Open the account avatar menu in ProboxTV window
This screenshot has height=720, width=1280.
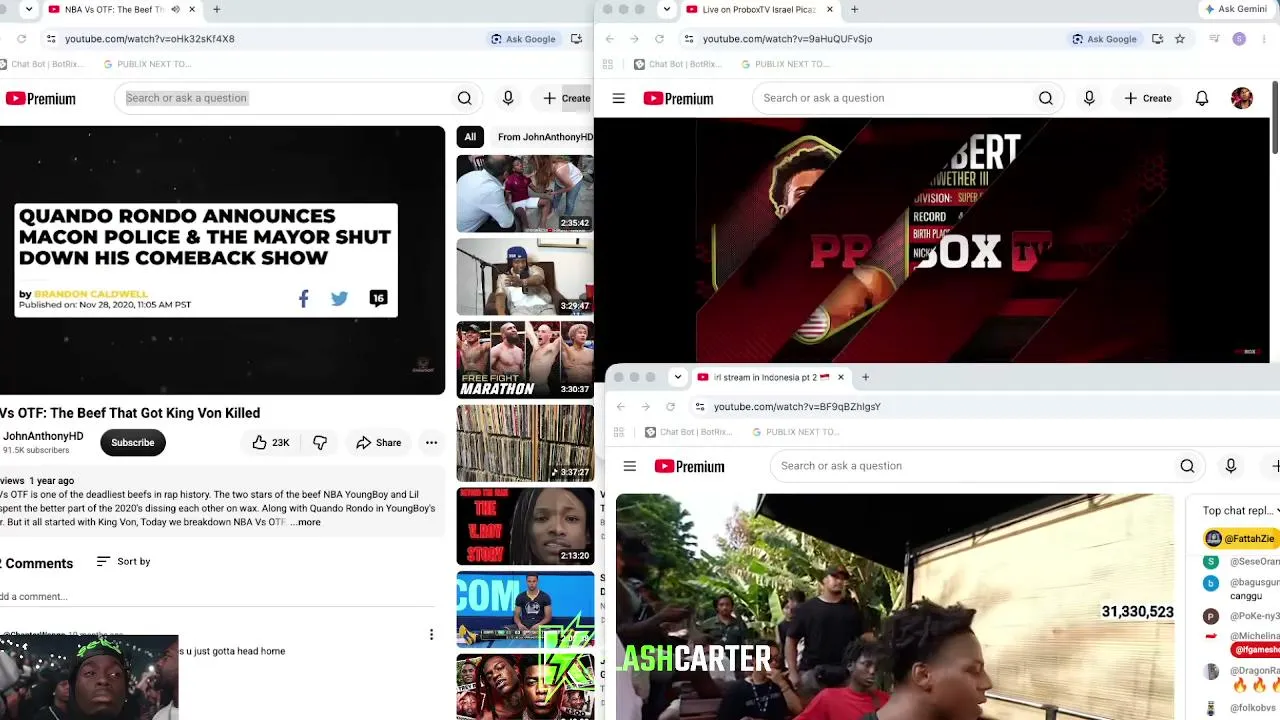coord(1242,98)
